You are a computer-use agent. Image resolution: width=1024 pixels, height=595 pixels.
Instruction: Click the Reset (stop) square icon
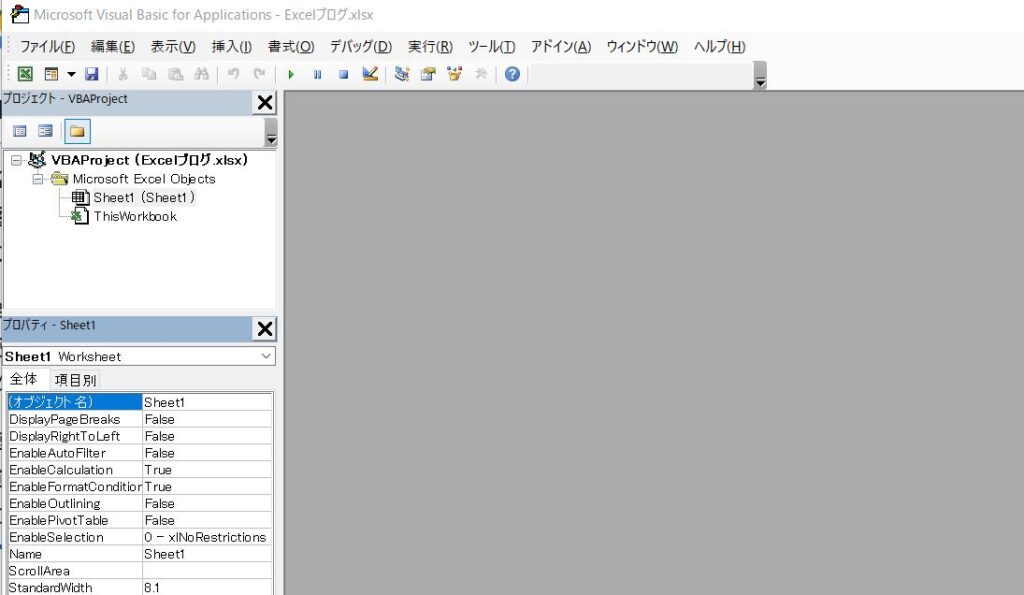(x=343, y=74)
